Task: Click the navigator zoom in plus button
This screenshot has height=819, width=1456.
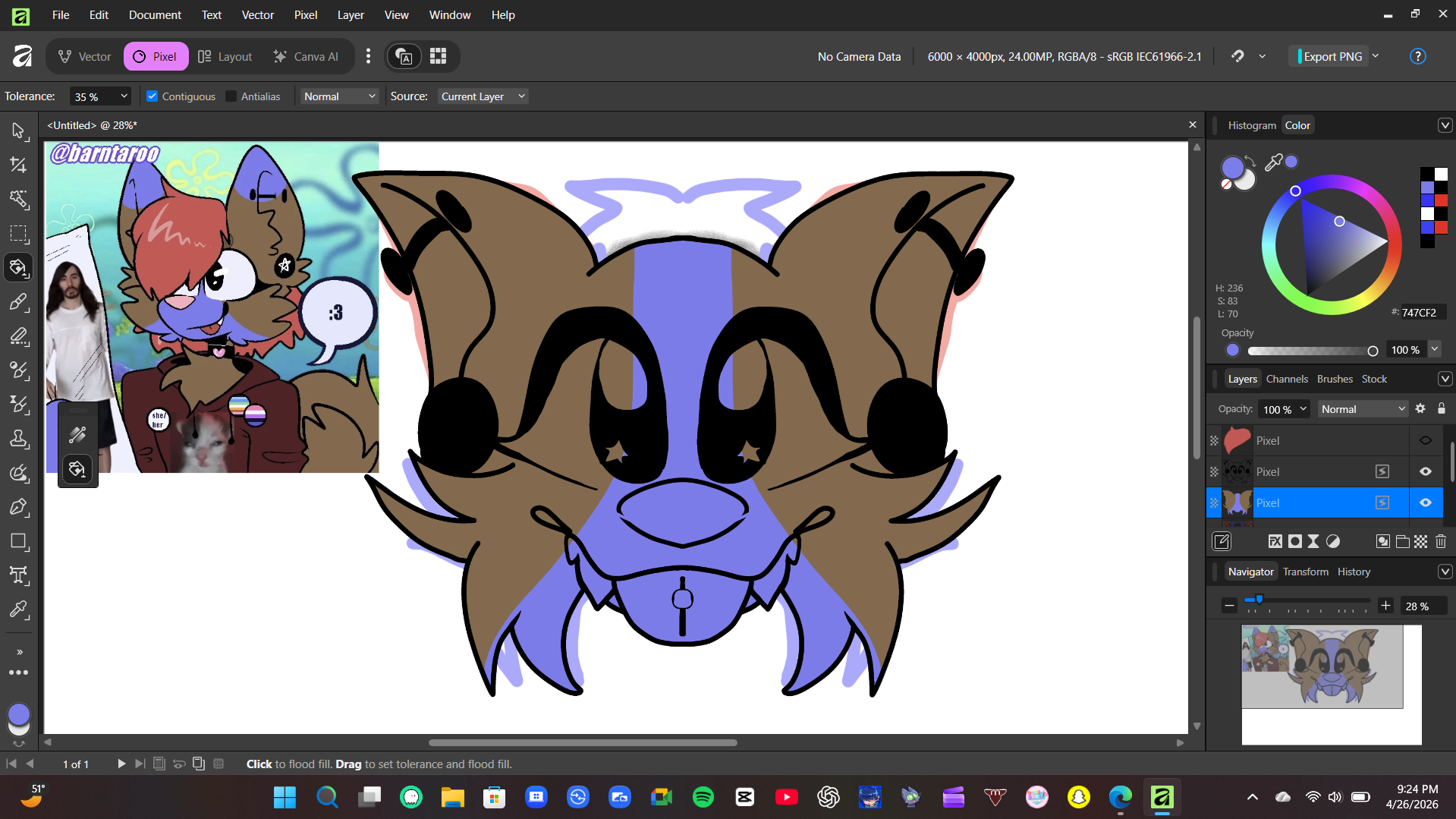Action: [x=1385, y=605]
